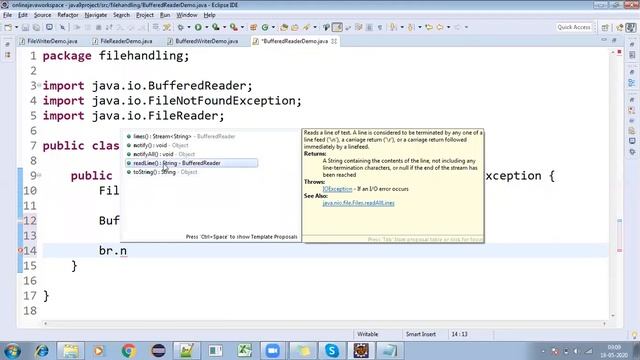Viewport: 640px width, 360px height.
Task: Open the Navigate menu
Action: point(96,15)
